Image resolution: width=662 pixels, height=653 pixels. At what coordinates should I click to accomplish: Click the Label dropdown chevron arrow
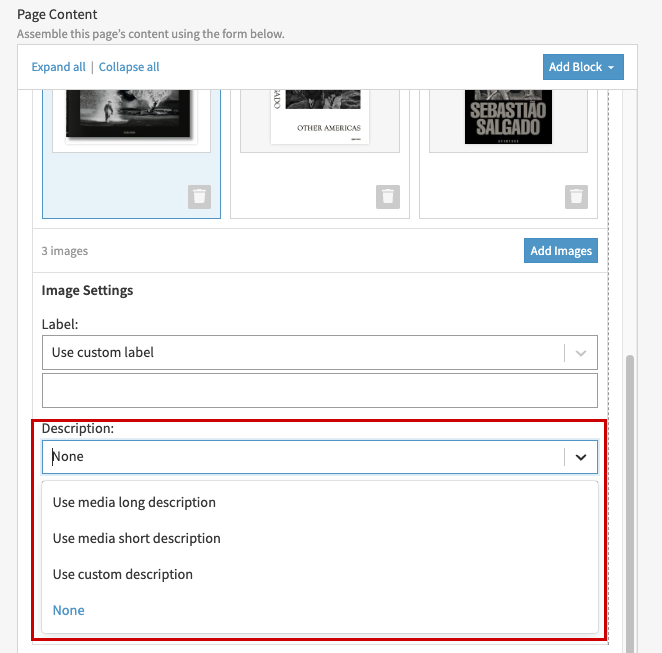581,353
